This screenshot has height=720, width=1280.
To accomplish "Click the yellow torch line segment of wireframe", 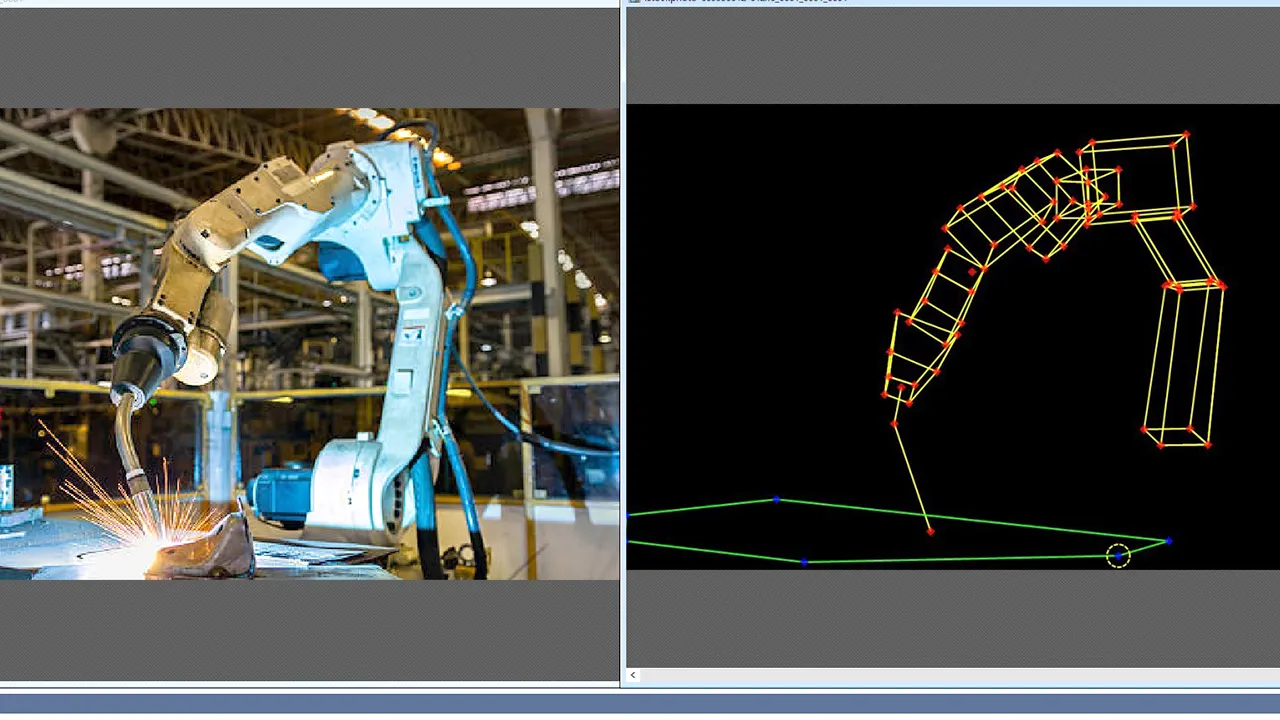I will 912,478.
